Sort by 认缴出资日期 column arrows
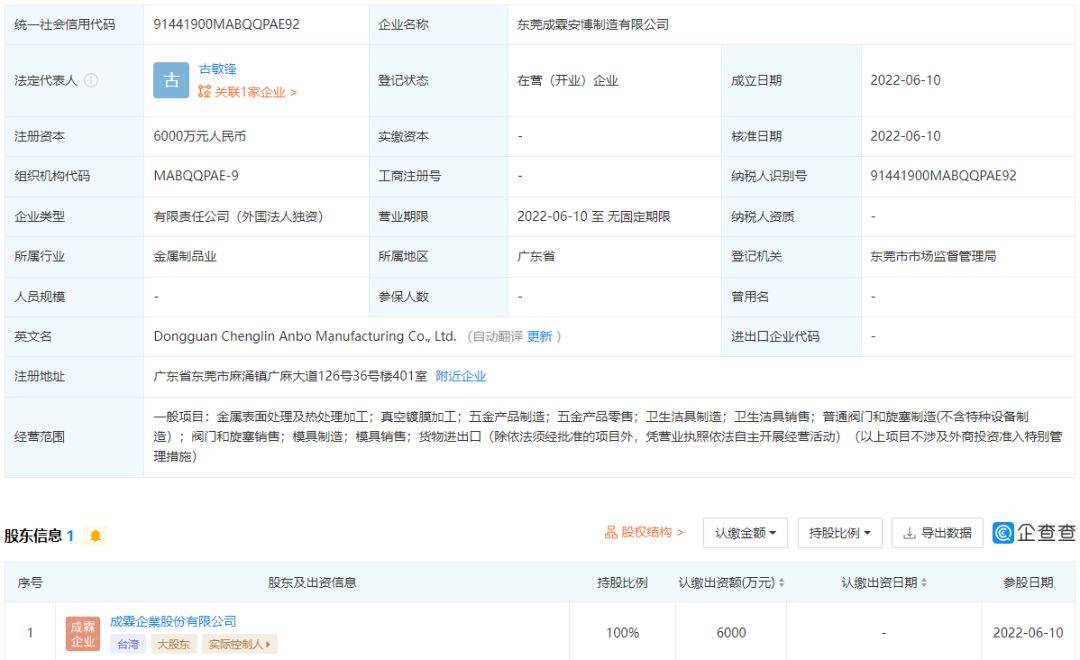The image size is (1080, 660). 923,583
